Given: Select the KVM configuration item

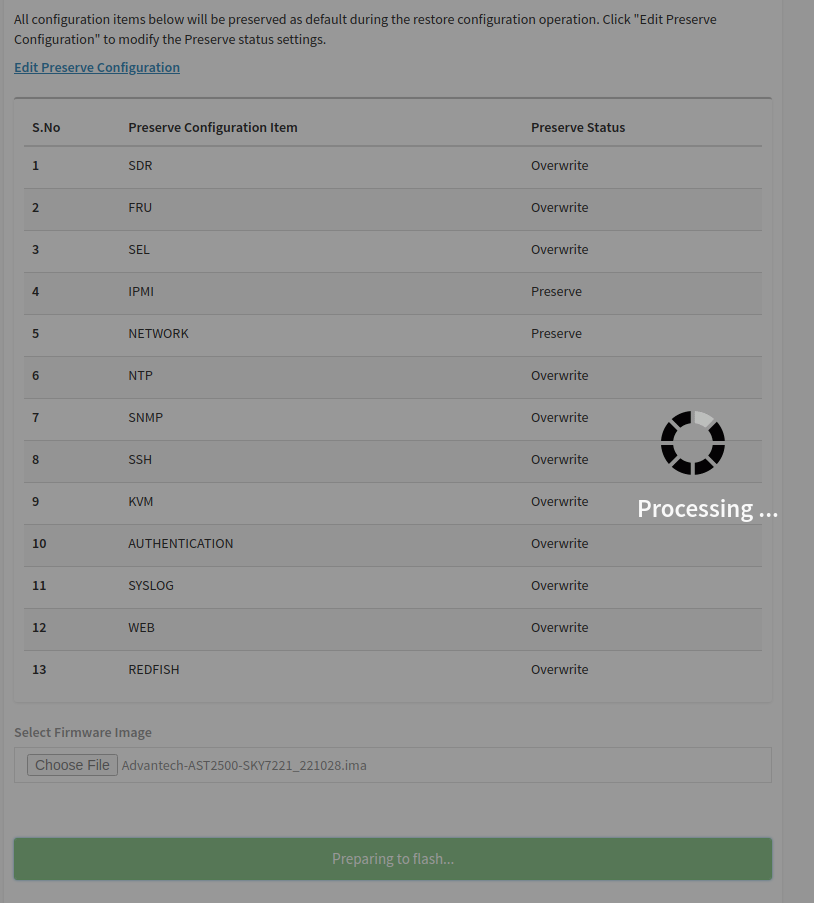Looking at the screenshot, I should (141, 502).
